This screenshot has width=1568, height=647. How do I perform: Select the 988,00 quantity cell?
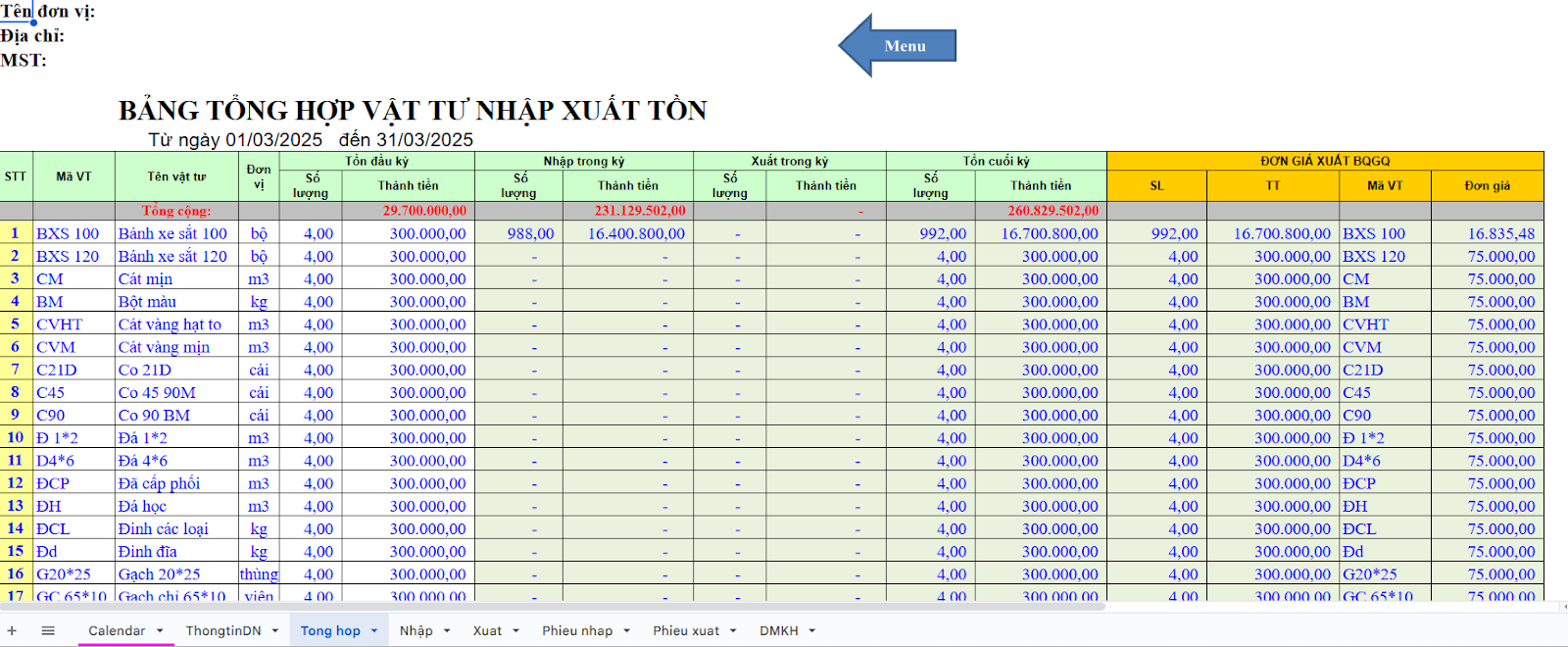(519, 233)
